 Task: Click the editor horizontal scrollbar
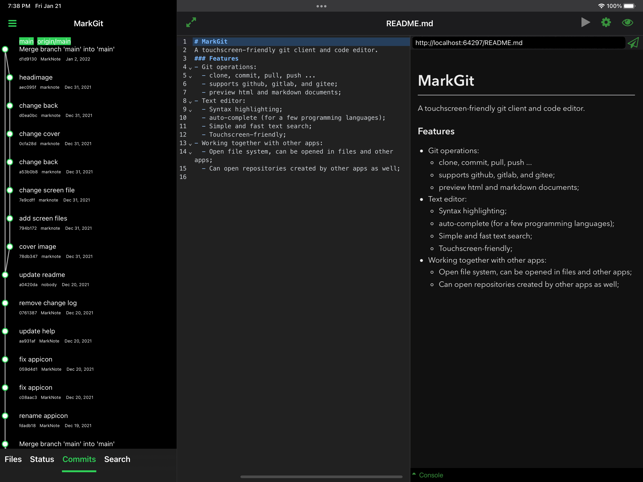click(322, 477)
